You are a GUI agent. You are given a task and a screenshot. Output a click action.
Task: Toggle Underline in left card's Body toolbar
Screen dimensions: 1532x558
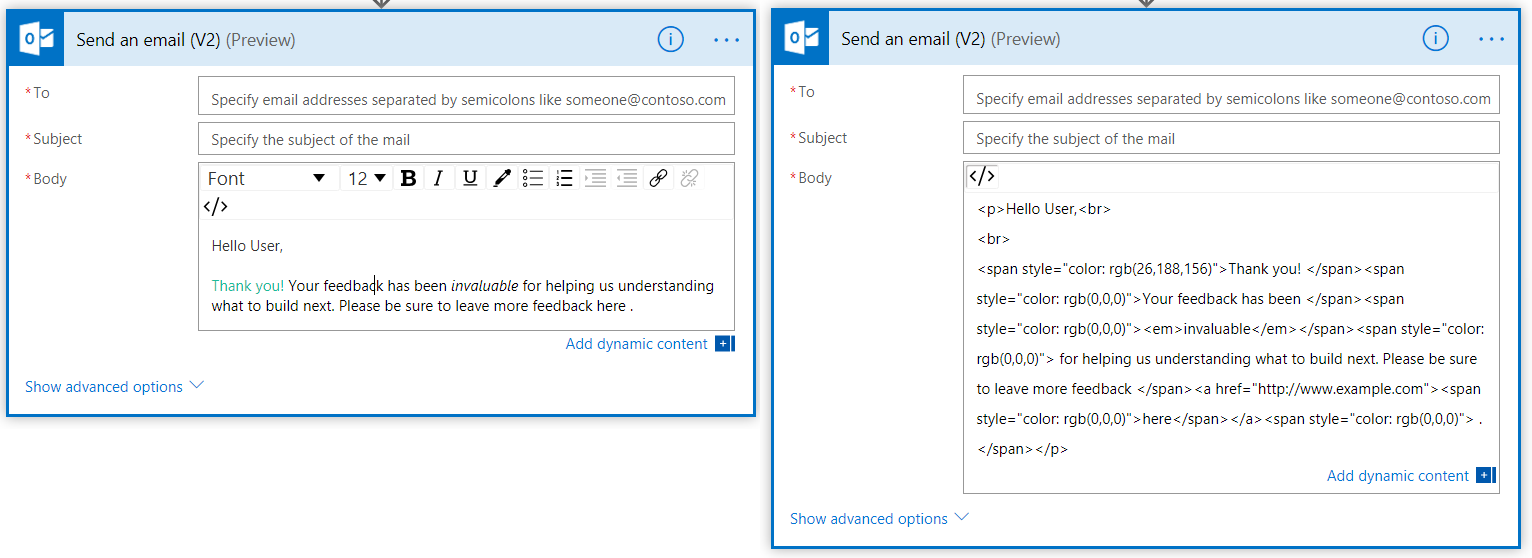coord(470,178)
